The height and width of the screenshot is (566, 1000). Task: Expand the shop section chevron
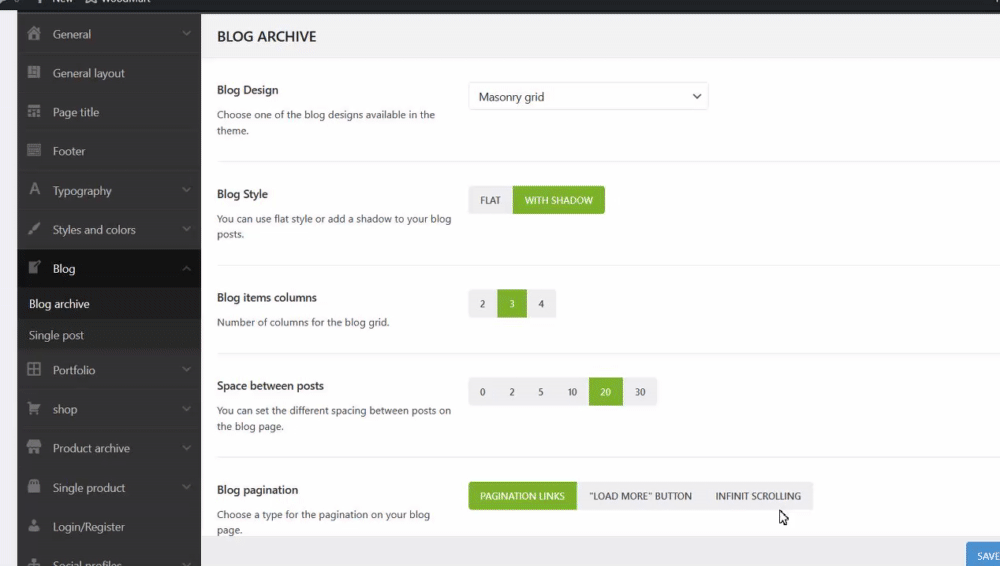186,408
